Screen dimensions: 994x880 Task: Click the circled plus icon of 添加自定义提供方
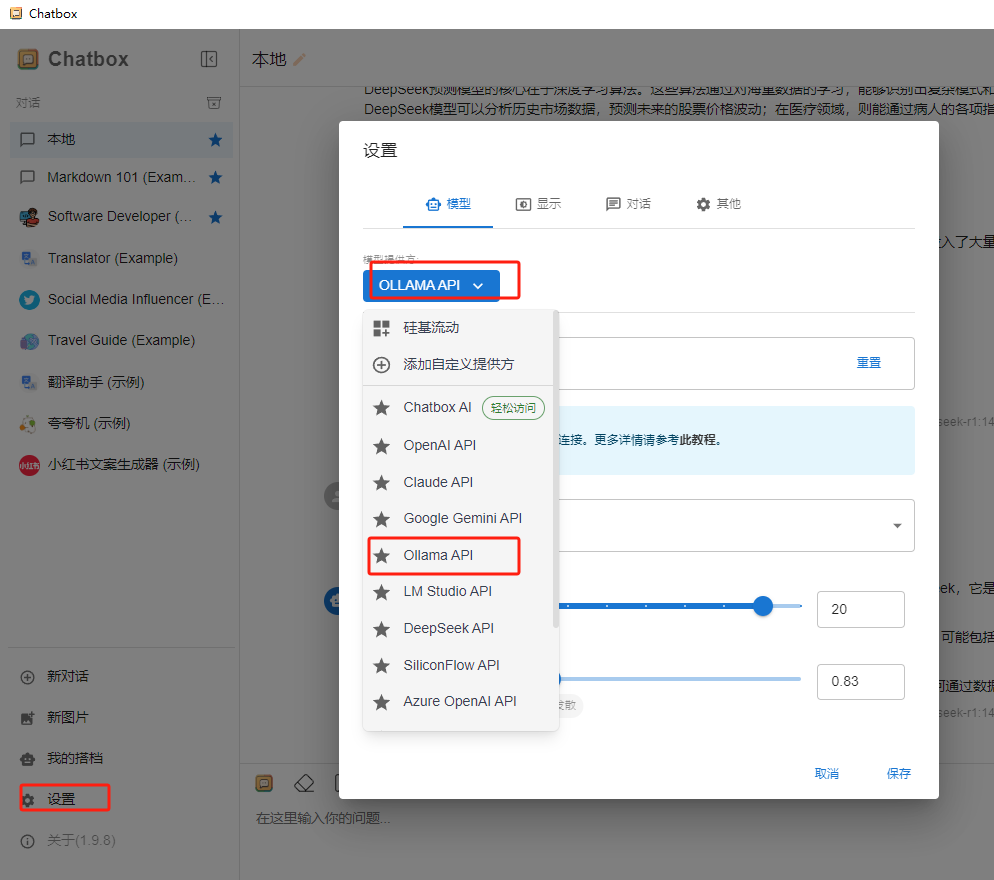point(381,365)
